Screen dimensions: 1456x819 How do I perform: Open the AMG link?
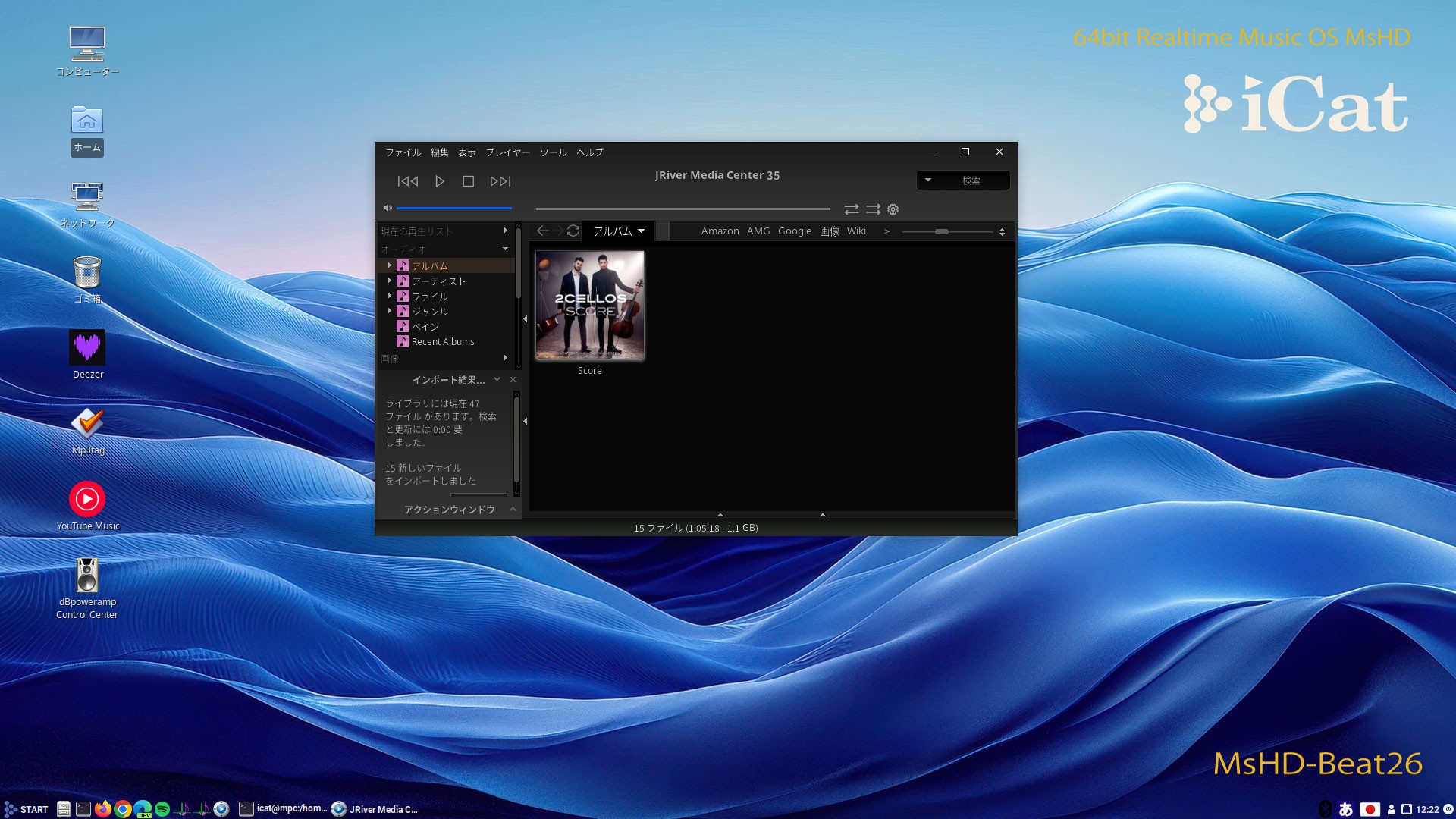point(758,231)
